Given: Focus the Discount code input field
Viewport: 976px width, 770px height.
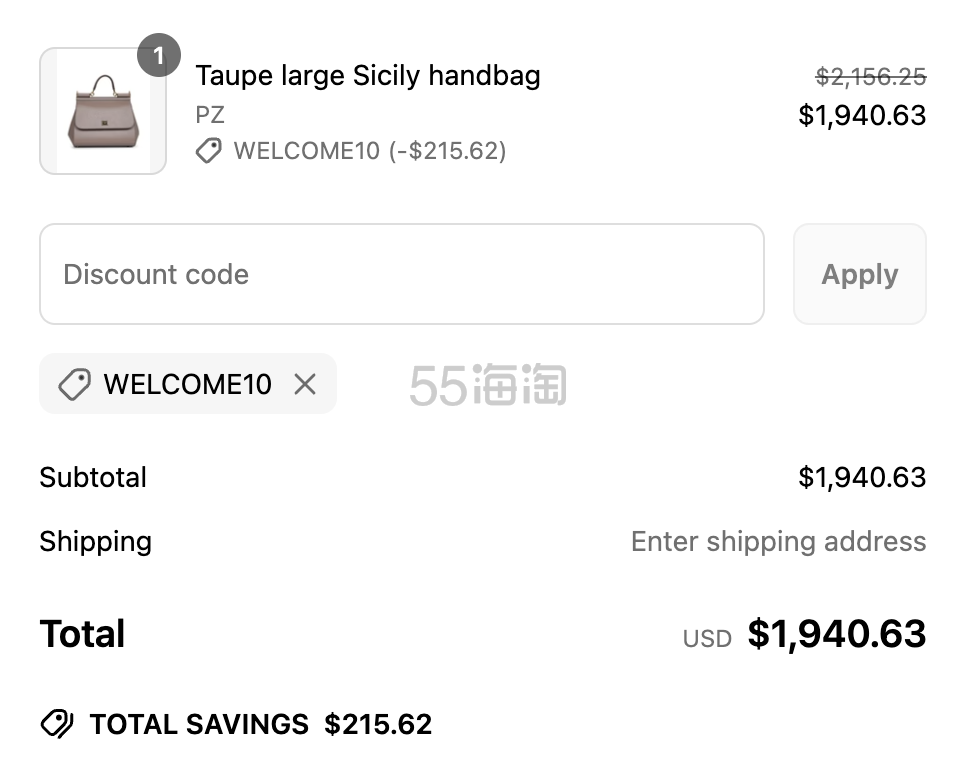Looking at the screenshot, I should pos(402,274).
